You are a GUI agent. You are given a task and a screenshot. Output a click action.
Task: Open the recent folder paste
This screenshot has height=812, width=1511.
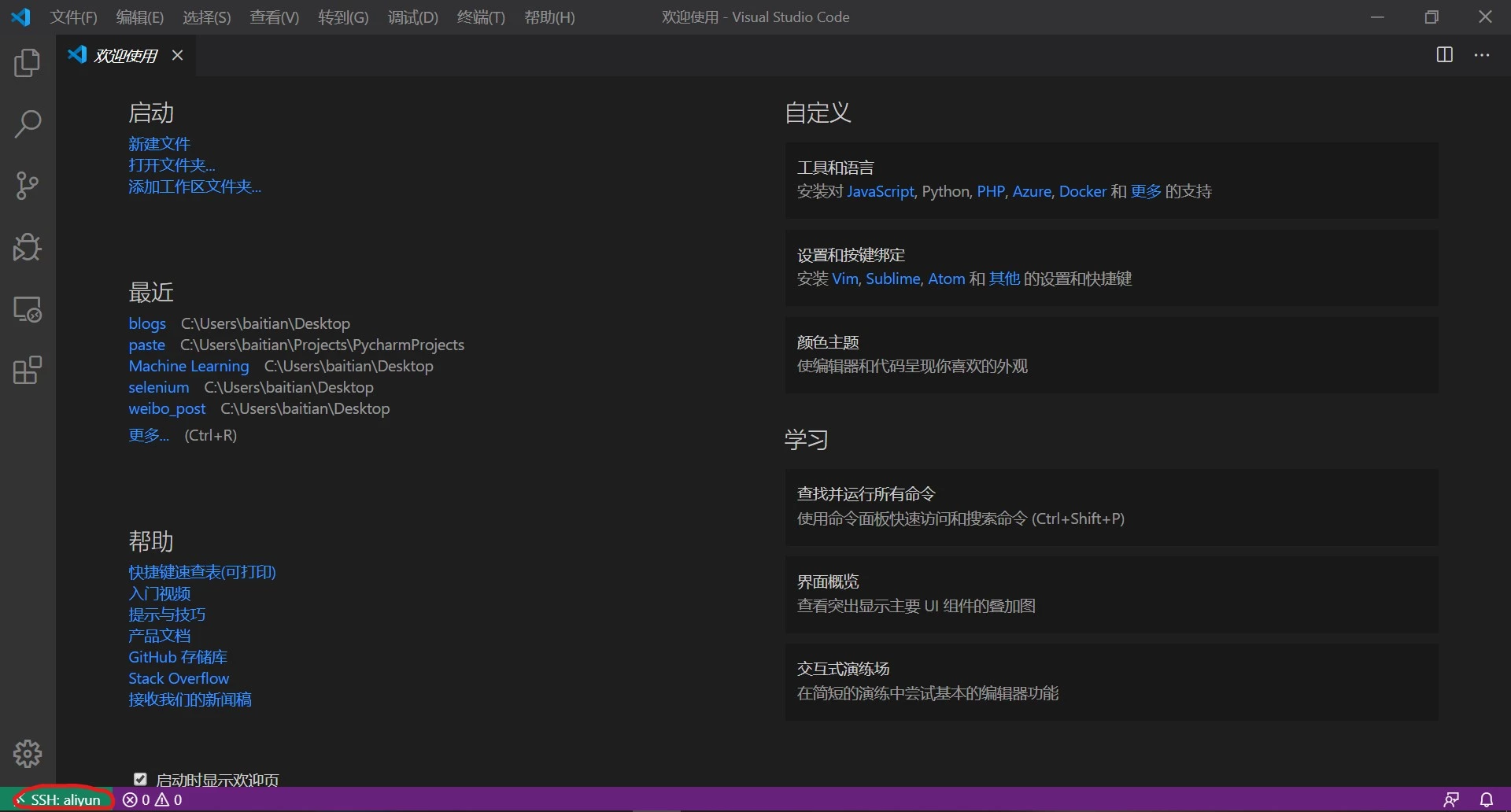(147, 345)
